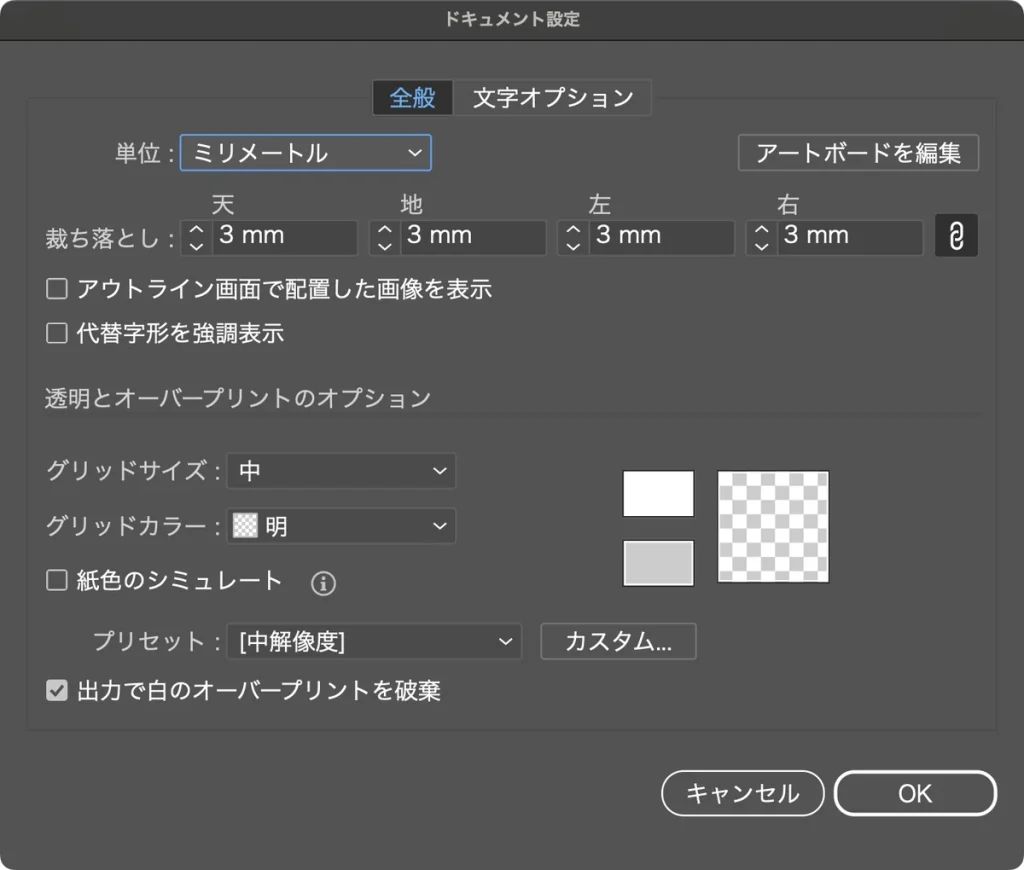Enable 代替字形を強調表示 checkbox
Screen dimensions: 1024x870
[57, 333]
